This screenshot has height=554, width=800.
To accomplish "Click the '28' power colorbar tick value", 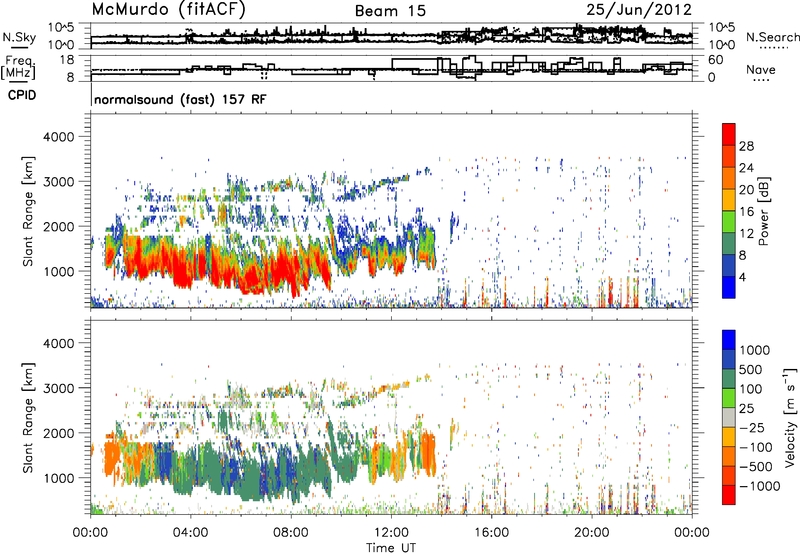I will click(746, 146).
